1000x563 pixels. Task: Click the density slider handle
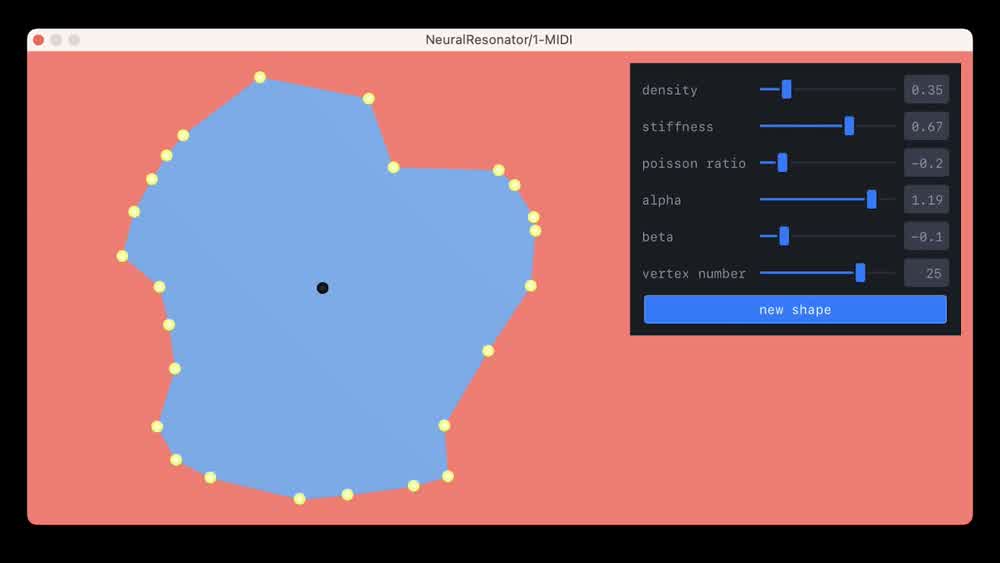coord(786,89)
